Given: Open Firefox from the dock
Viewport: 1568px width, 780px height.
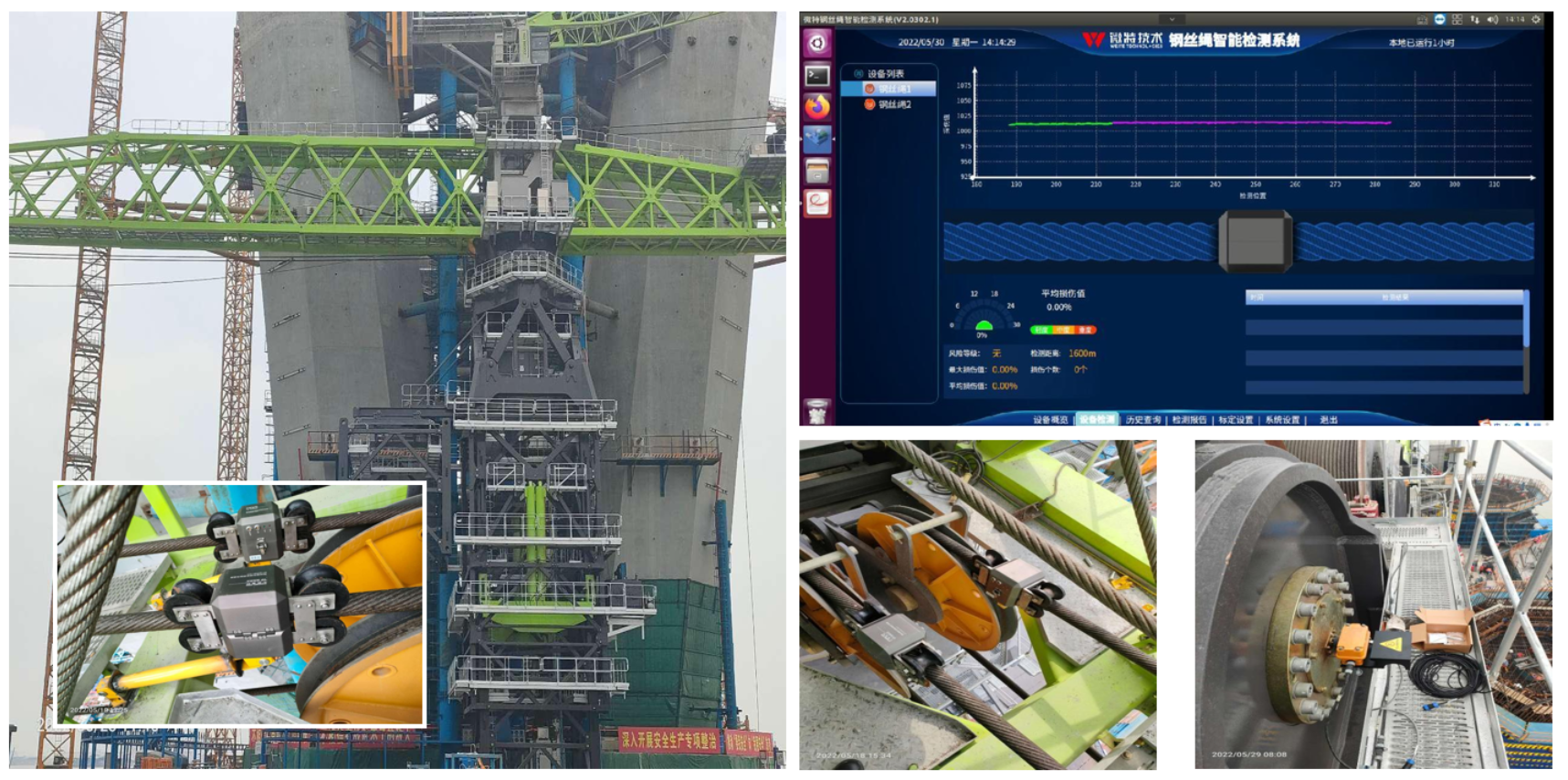Looking at the screenshot, I should pyautogui.click(x=817, y=107).
